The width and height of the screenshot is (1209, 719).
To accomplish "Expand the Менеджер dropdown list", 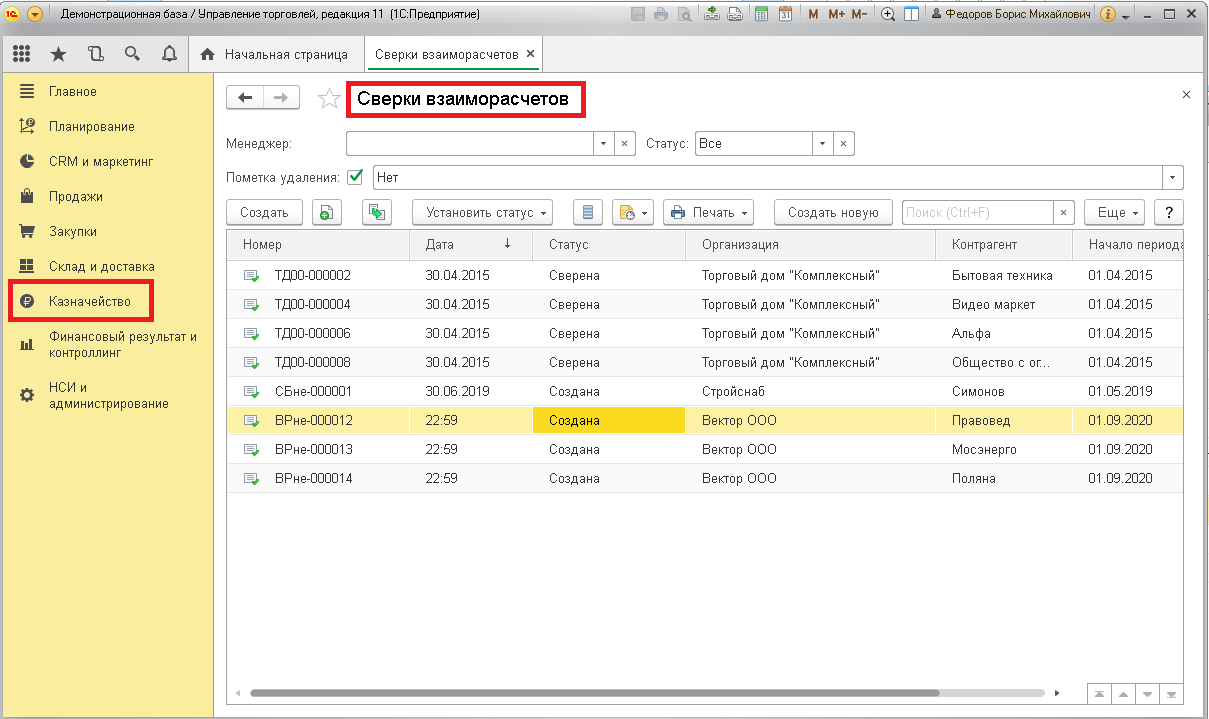I will (x=603, y=144).
